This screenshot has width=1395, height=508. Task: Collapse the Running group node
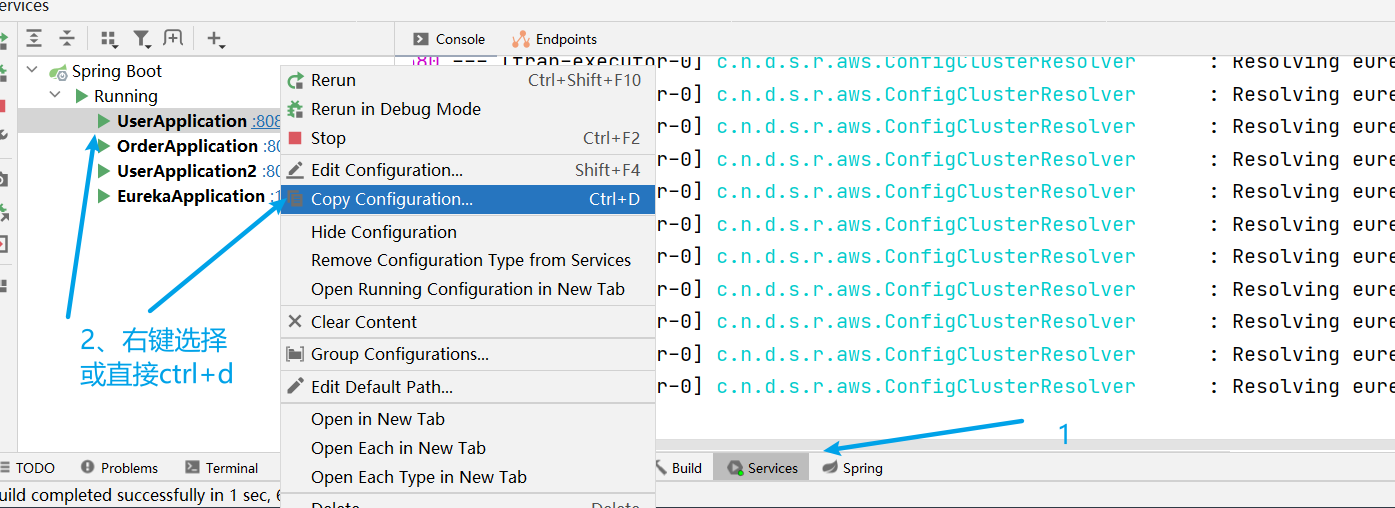click(x=55, y=96)
